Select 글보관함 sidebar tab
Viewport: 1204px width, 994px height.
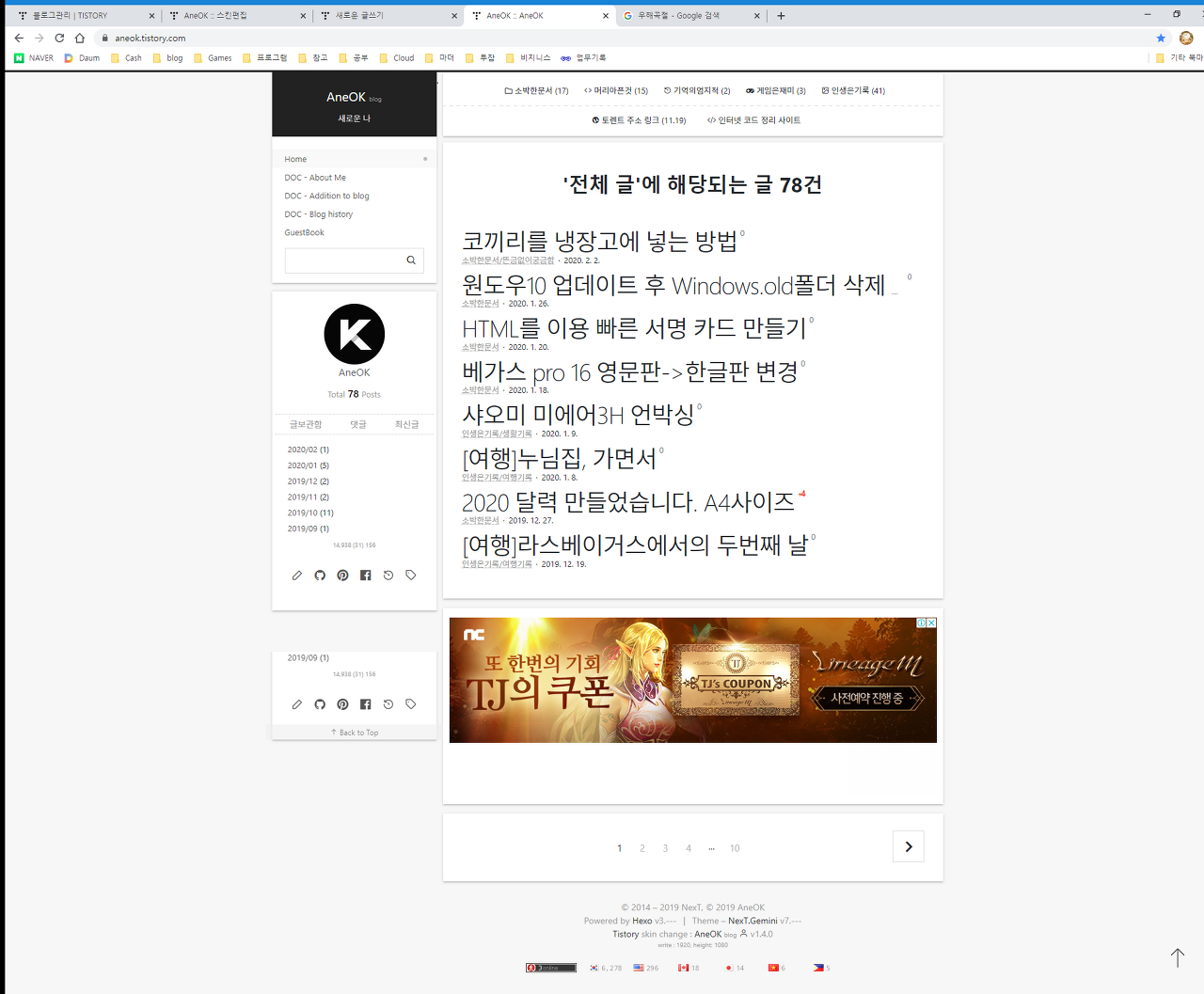306,425
